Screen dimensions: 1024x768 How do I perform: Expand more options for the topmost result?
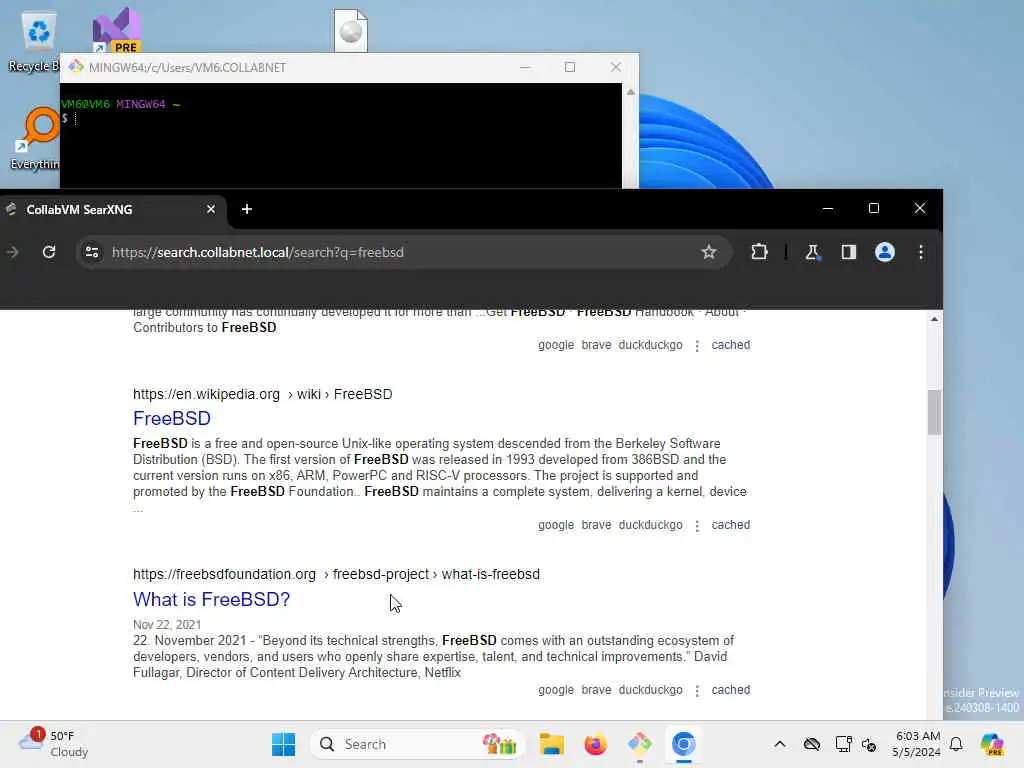click(697, 345)
